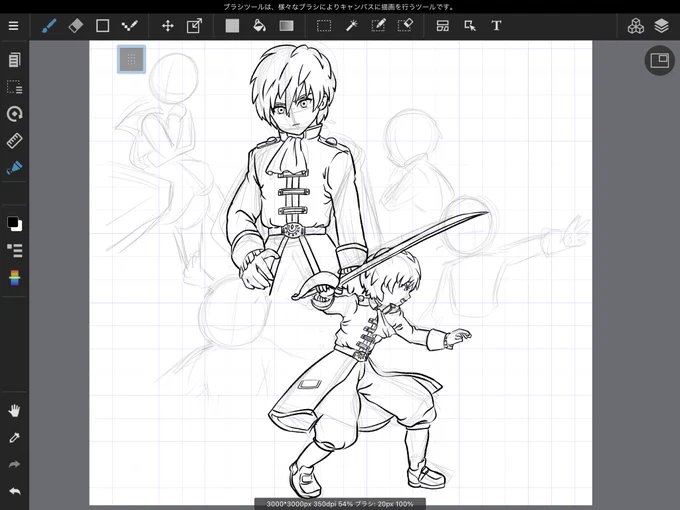The width and height of the screenshot is (680, 510).
Task: Select the Hand pan tool
Action: [14, 411]
